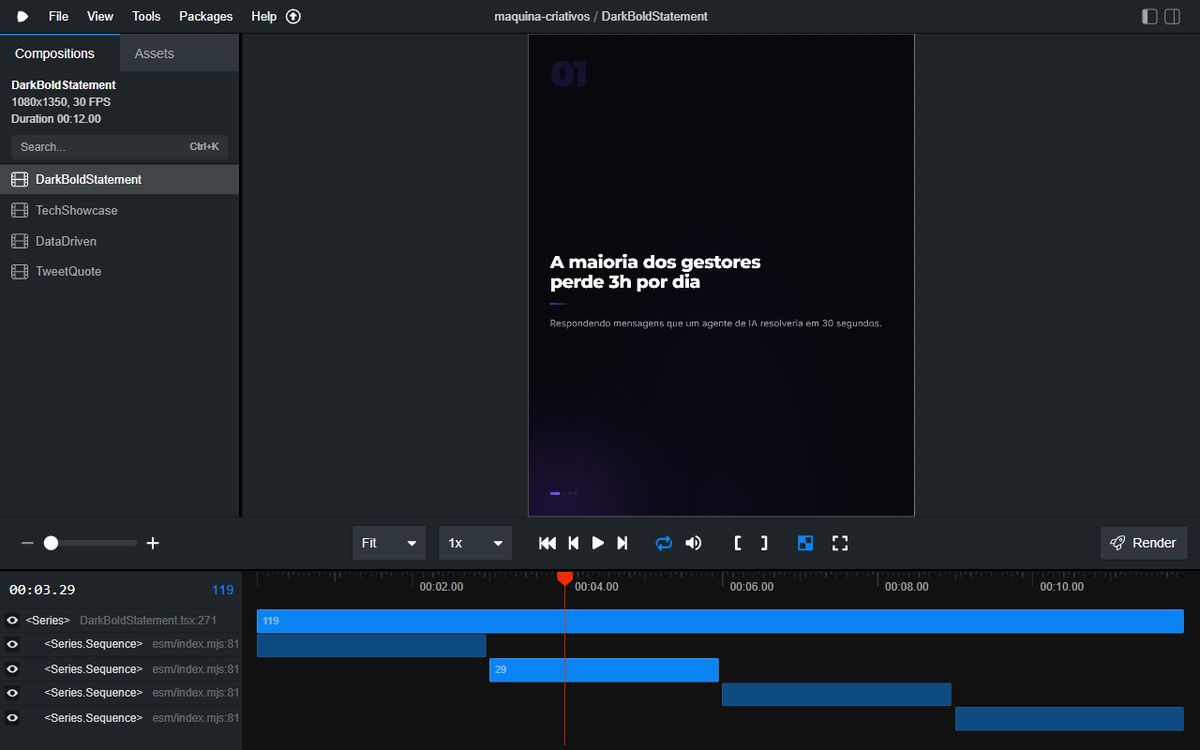Click the frame number 119
The image size is (1200, 750).
pyautogui.click(x=223, y=590)
